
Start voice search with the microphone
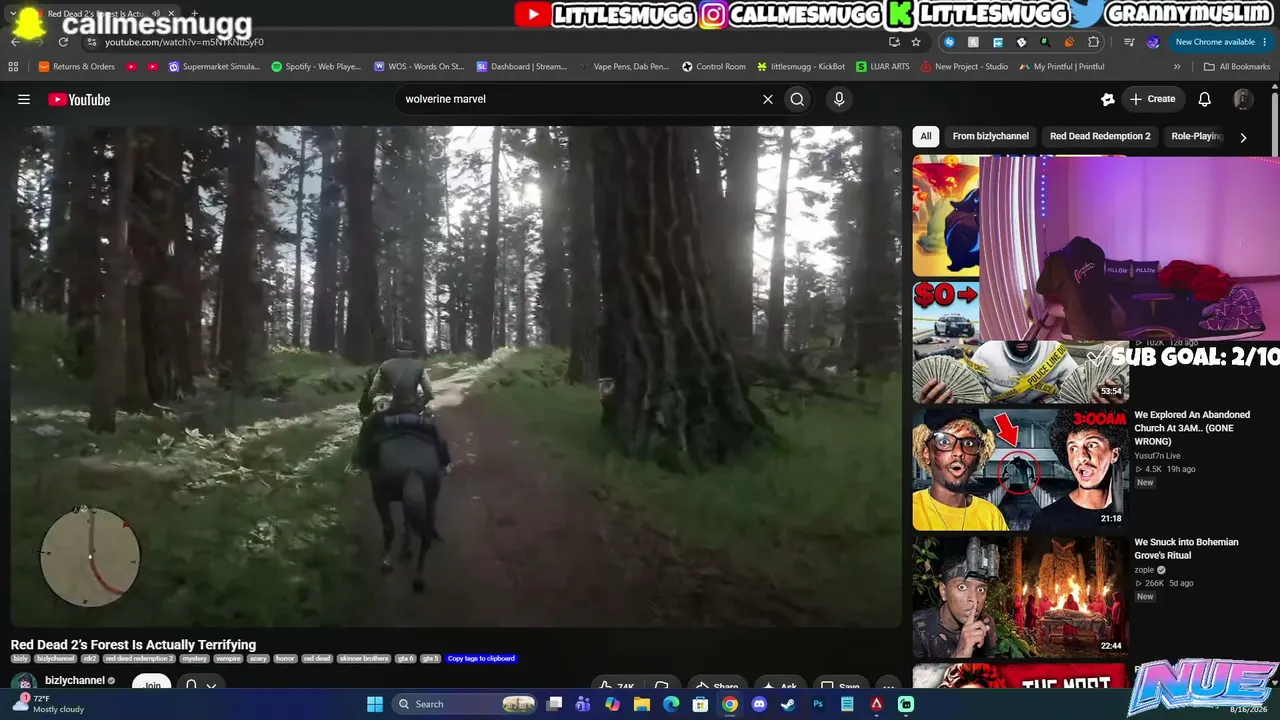coord(839,99)
